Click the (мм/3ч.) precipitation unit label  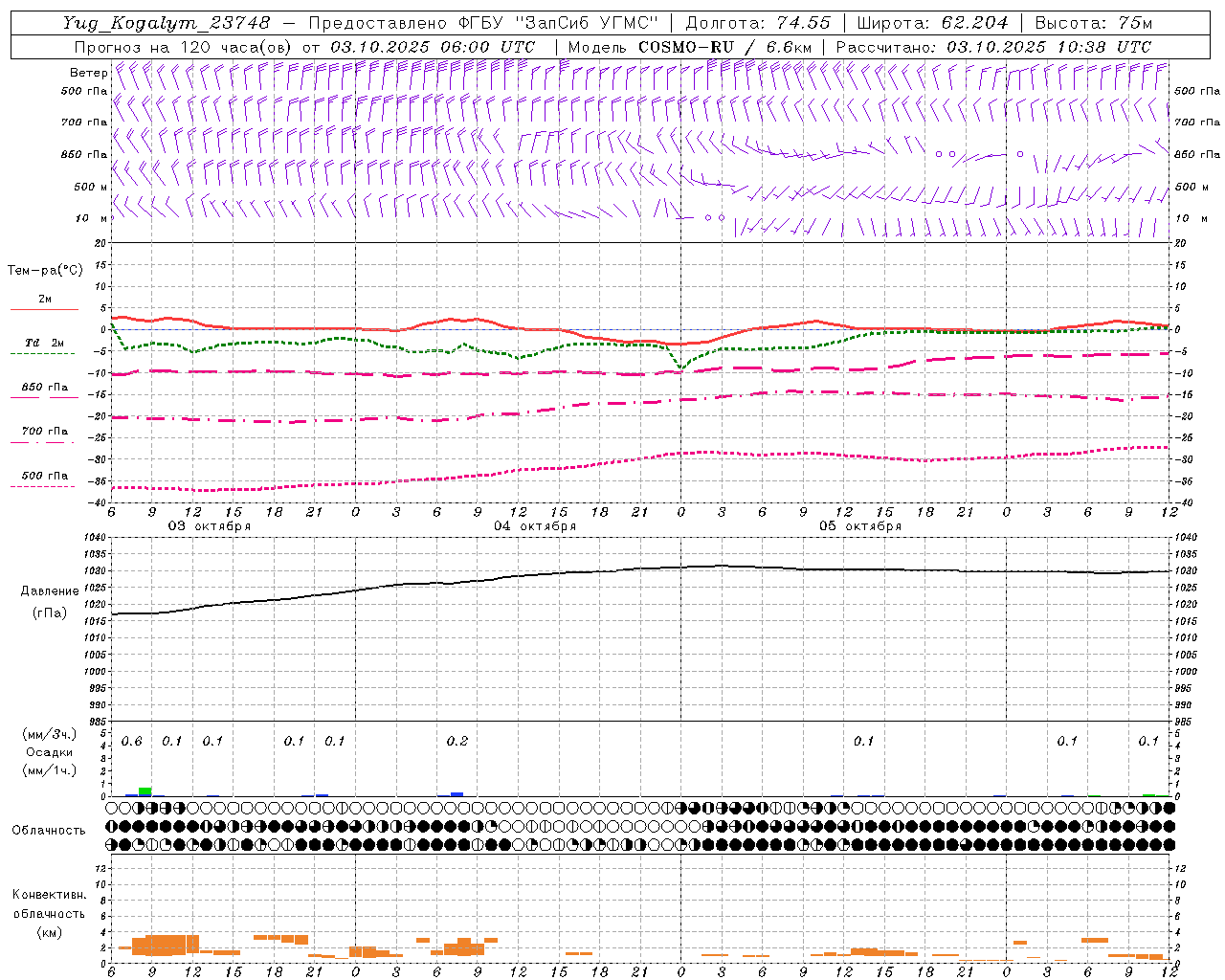[x=49, y=734]
